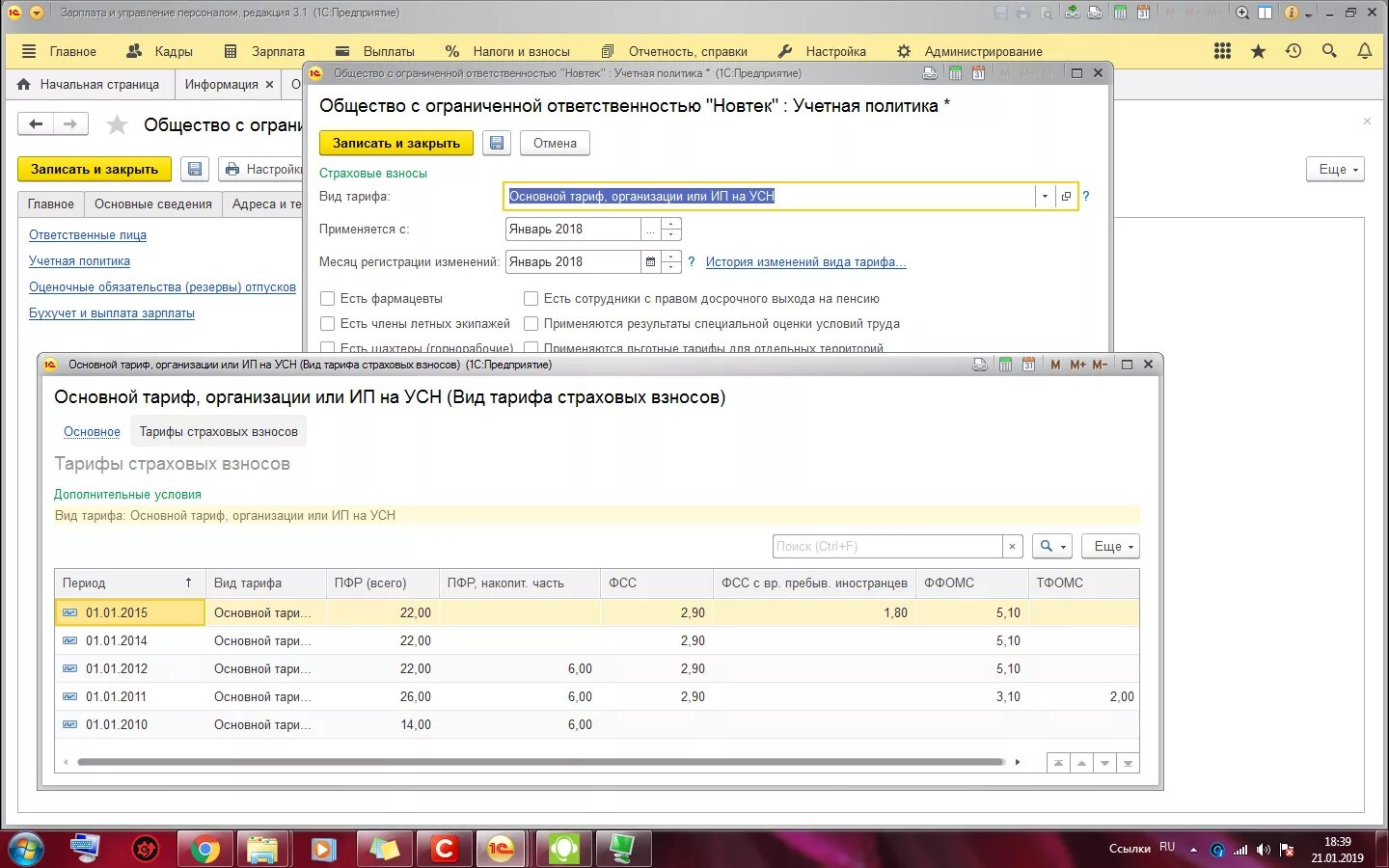This screenshot has height=868, width=1389.
Task: Save with diskette icon in Учетная политика
Action: pos(496,143)
